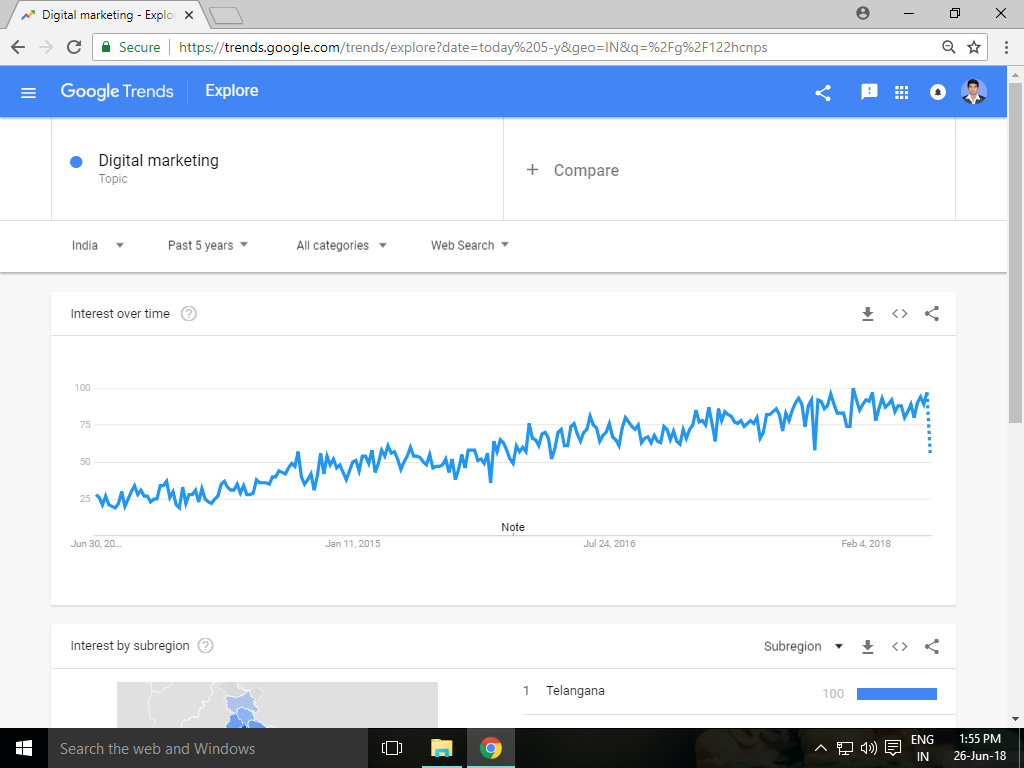1024x768 pixels.
Task: Open the All categories dropdown
Action: click(x=342, y=246)
